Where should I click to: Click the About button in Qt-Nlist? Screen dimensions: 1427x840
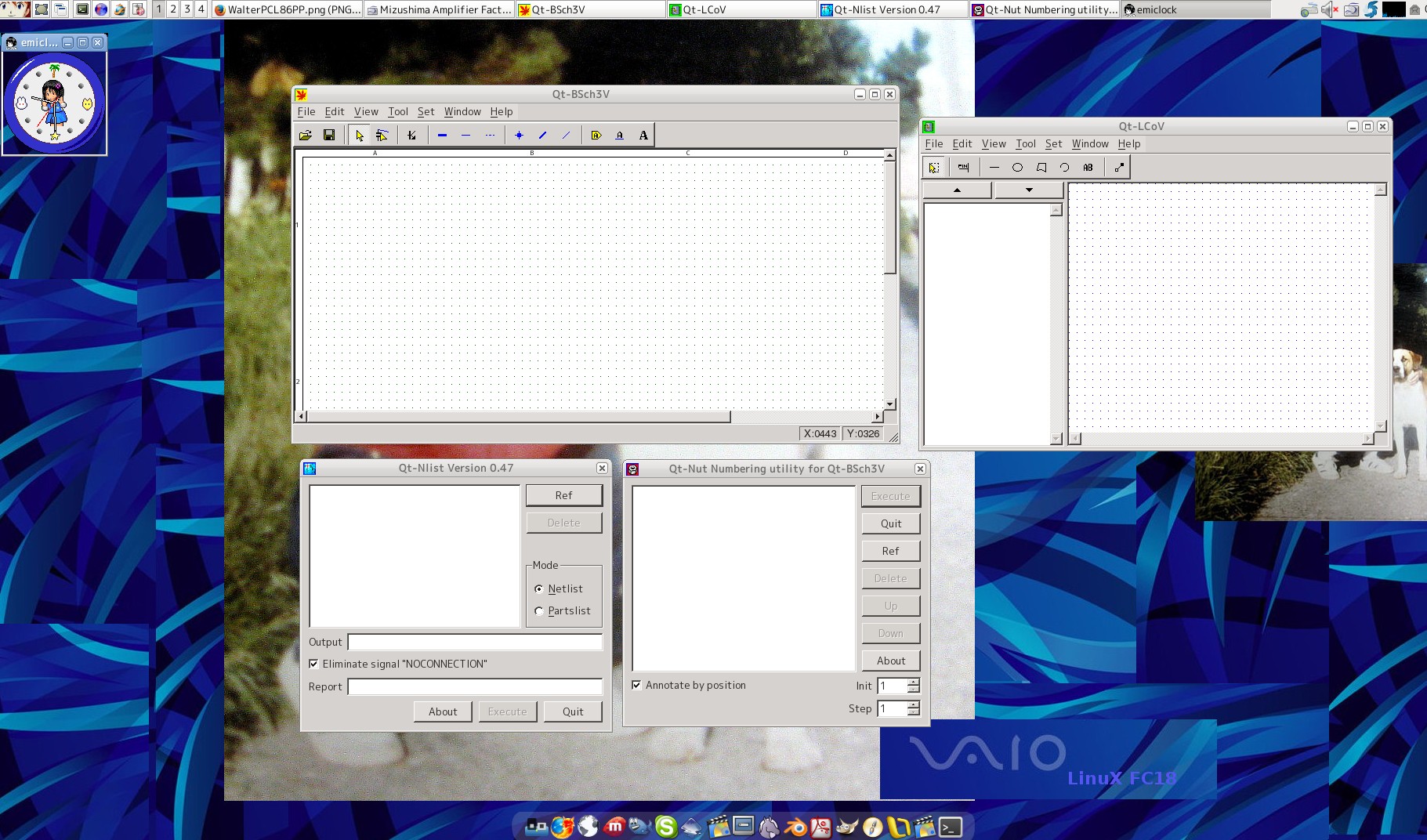point(442,711)
